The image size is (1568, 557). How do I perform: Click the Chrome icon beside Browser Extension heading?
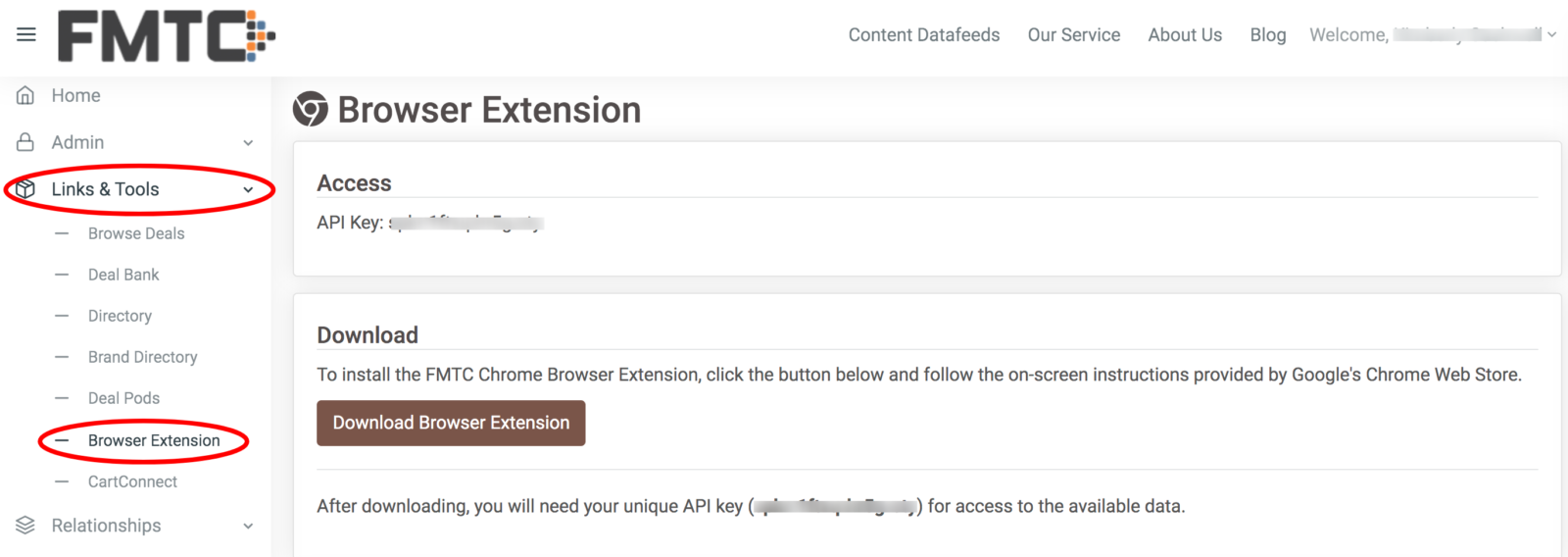[311, 109]
